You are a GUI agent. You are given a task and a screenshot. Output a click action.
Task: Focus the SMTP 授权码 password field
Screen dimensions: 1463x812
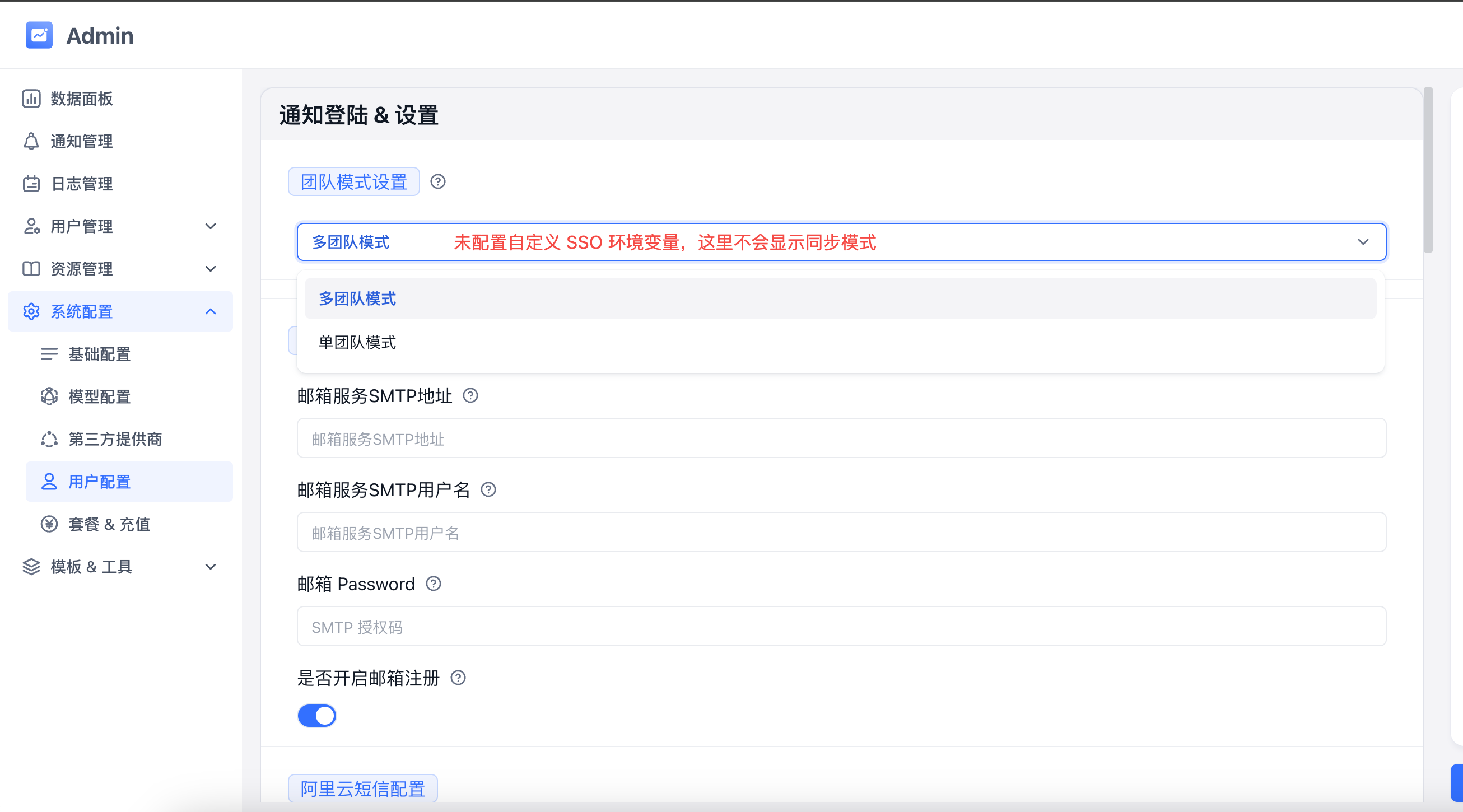click(x=841, y=626)
